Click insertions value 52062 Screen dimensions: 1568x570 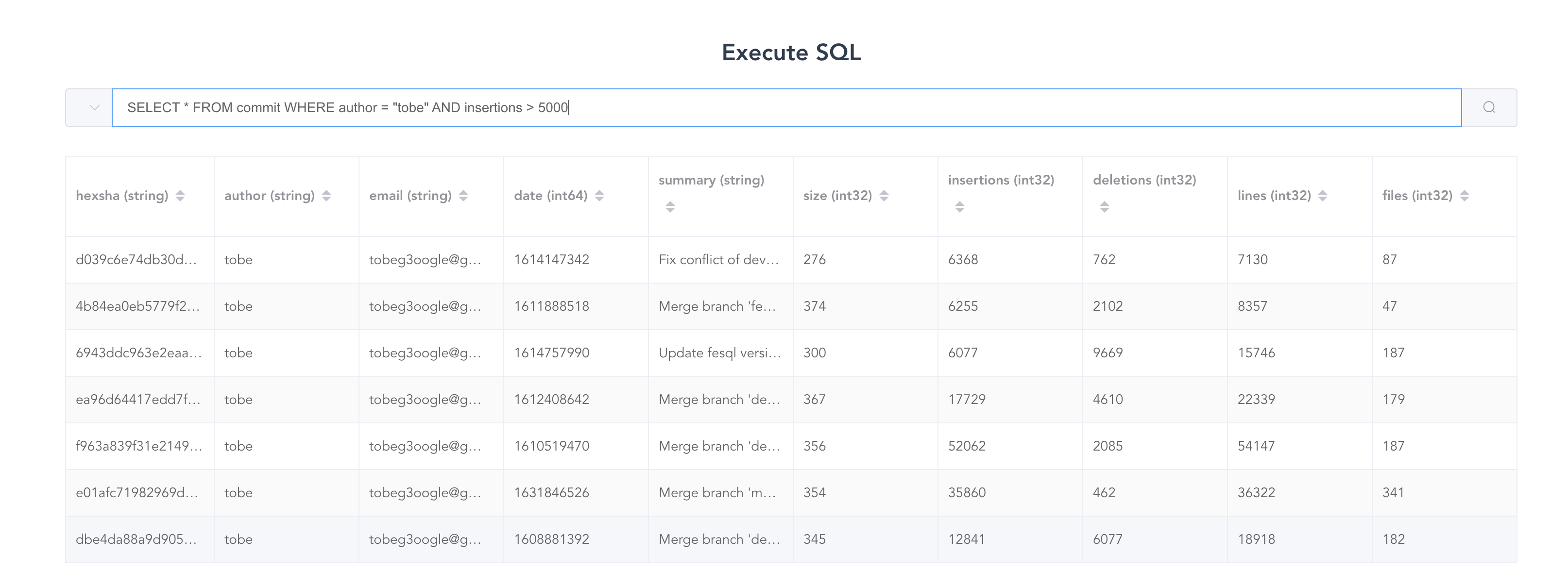click(x=967, y=446)
